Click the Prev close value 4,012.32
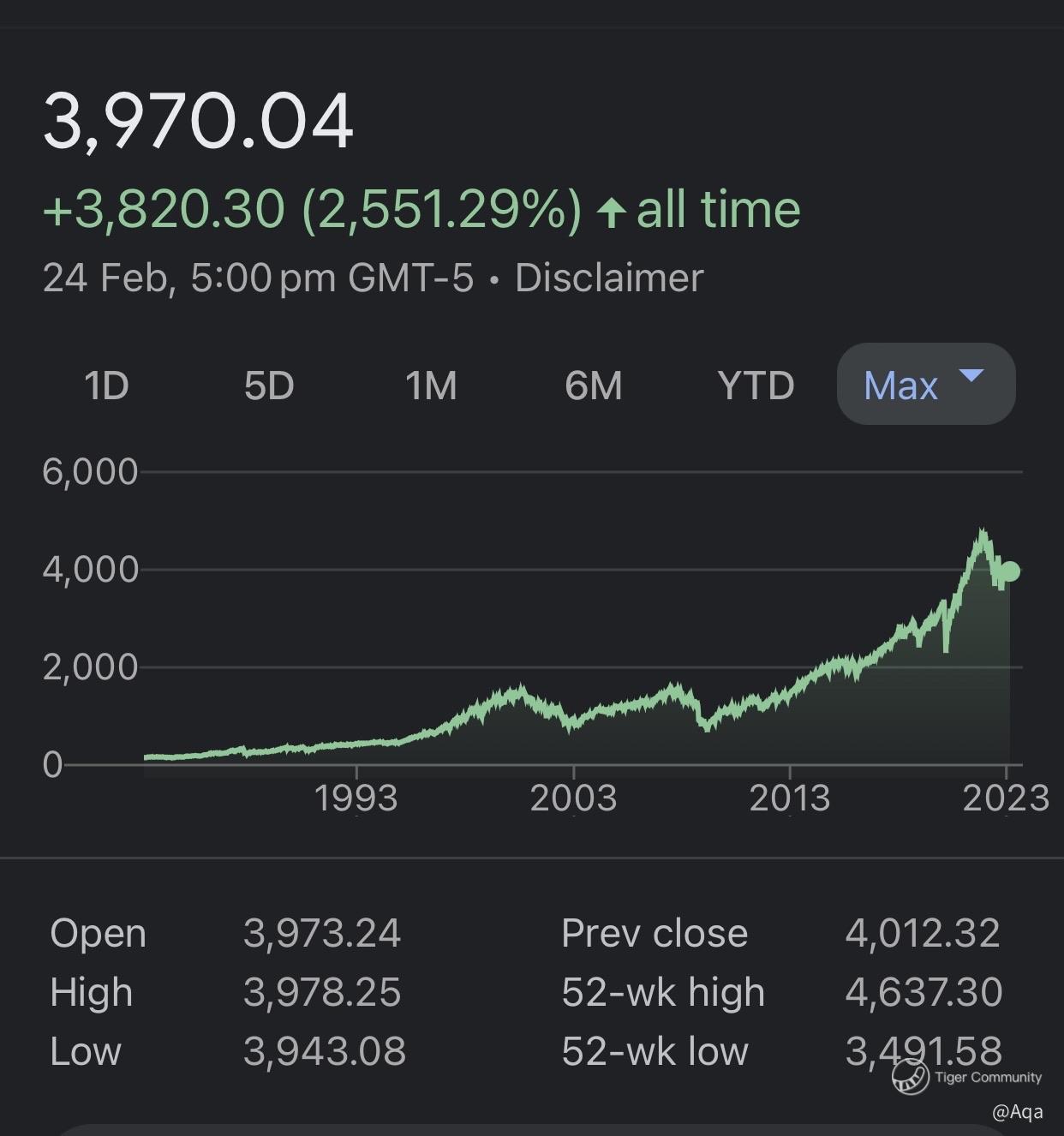The image size is (1064, 1136). tap(923, 933)
